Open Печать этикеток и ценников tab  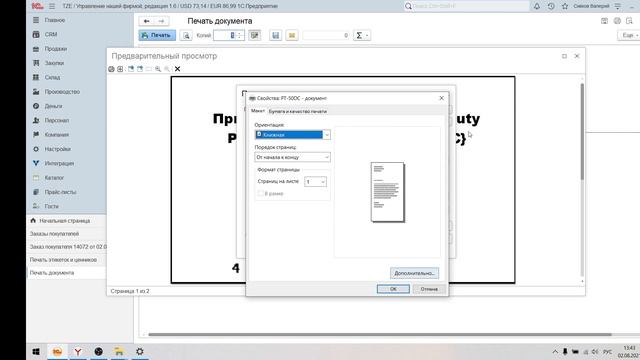63,260
